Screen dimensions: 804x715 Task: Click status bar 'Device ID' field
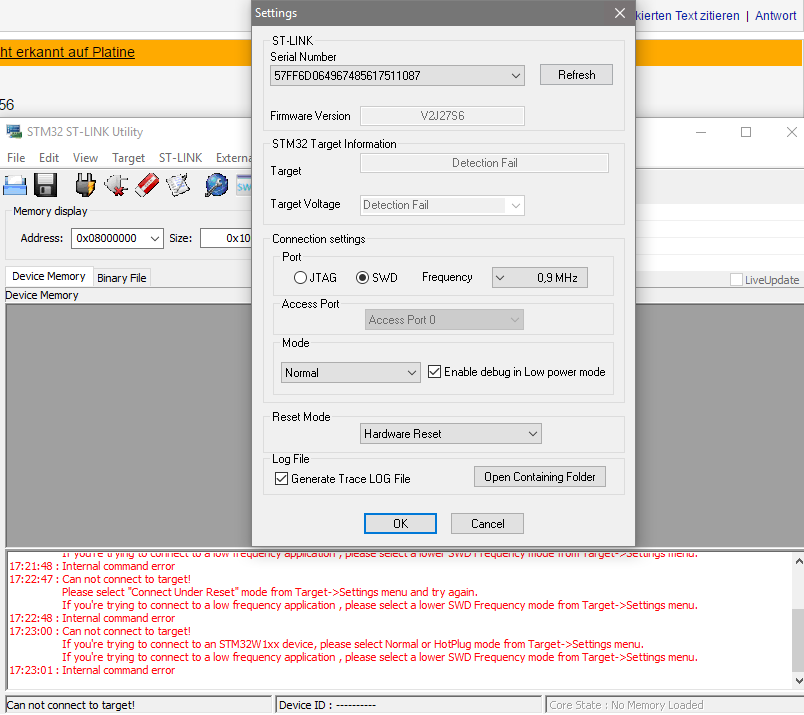[x=408, y=705]
